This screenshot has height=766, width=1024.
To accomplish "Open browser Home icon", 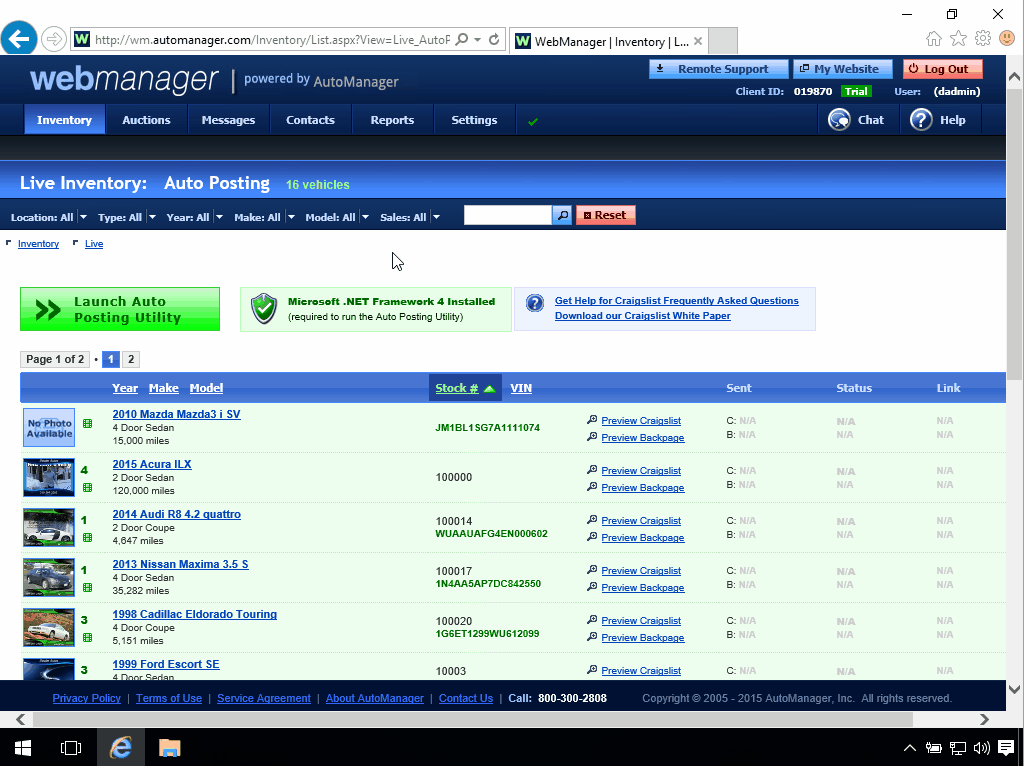I will tap(934, 39).
